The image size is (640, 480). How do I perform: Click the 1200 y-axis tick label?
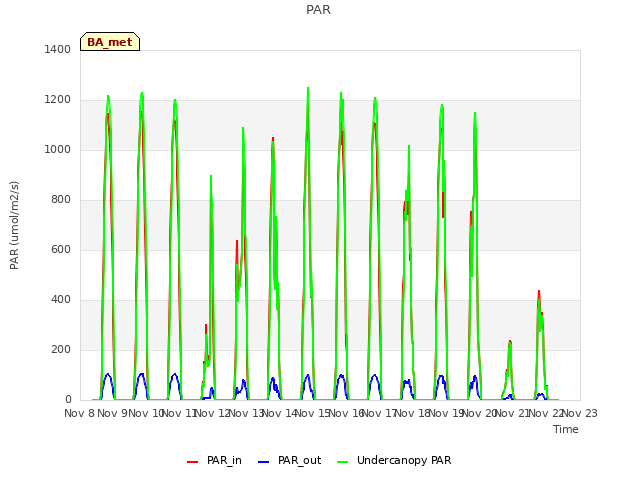[x=58, y=100]
